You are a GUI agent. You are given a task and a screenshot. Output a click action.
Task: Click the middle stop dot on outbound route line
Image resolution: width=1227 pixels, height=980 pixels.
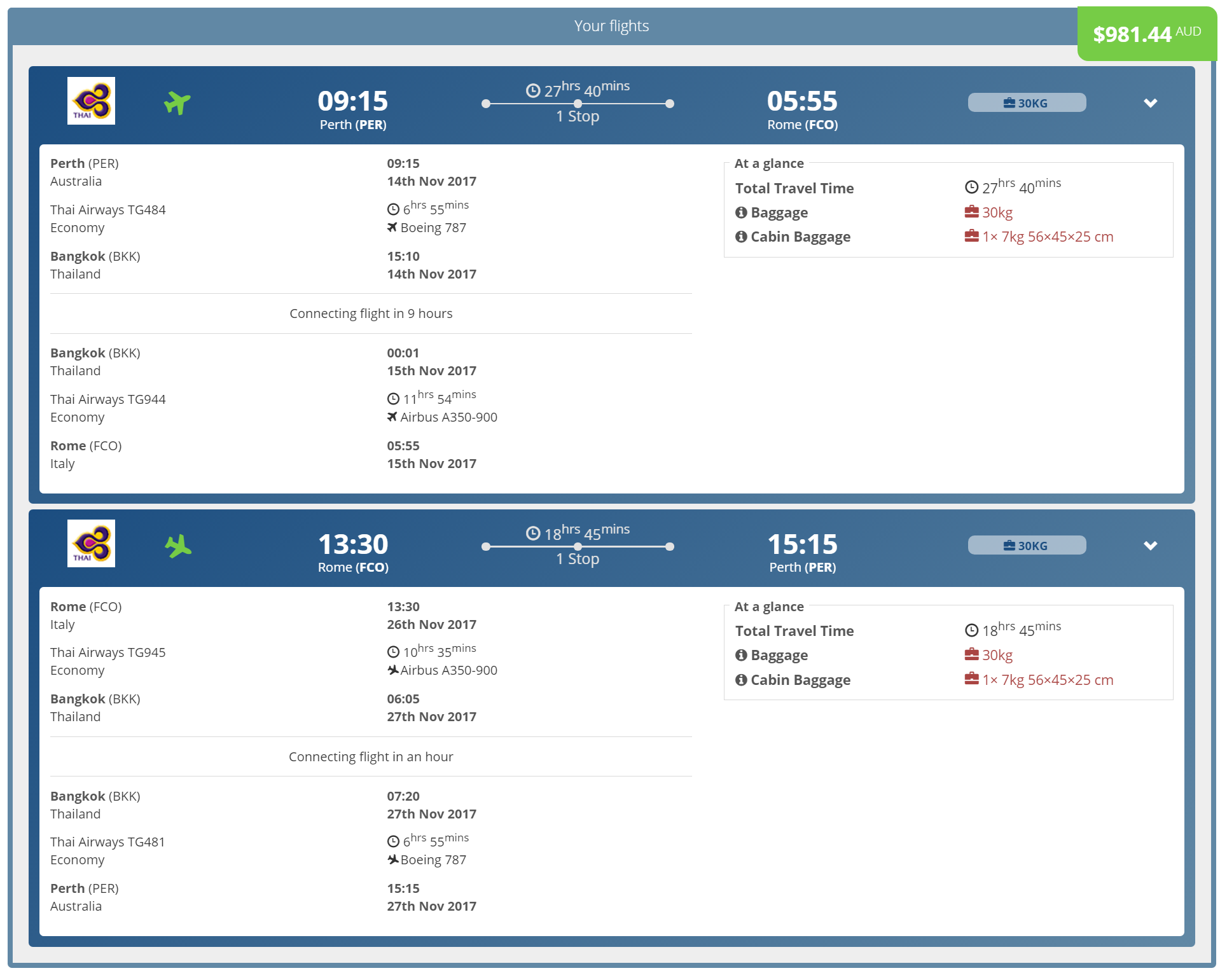click(x=578, y=104)
